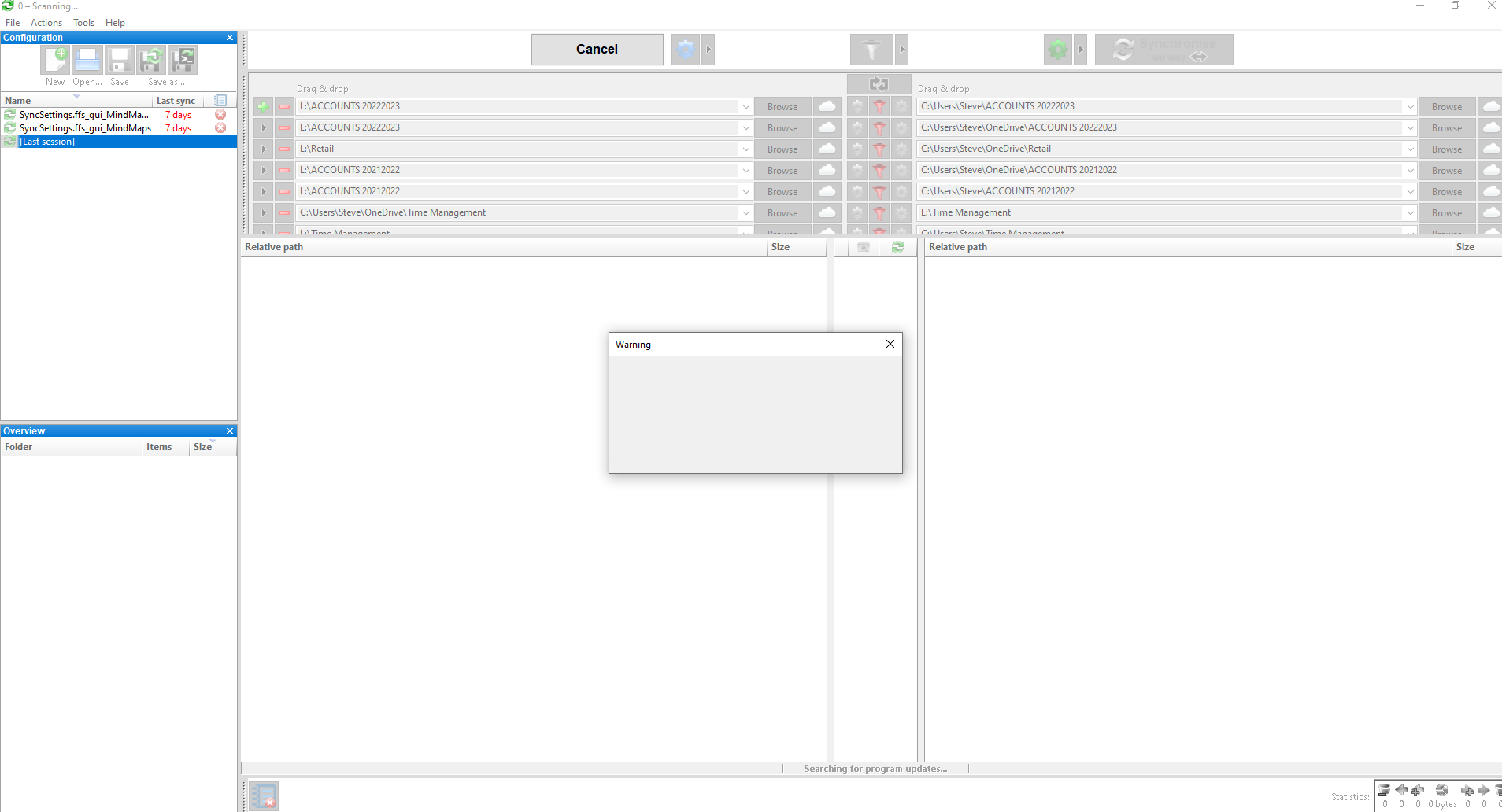1502x812 pixels.
Task: Expand the arrow beside main filter funnel
Action: [x=902, y=50]
